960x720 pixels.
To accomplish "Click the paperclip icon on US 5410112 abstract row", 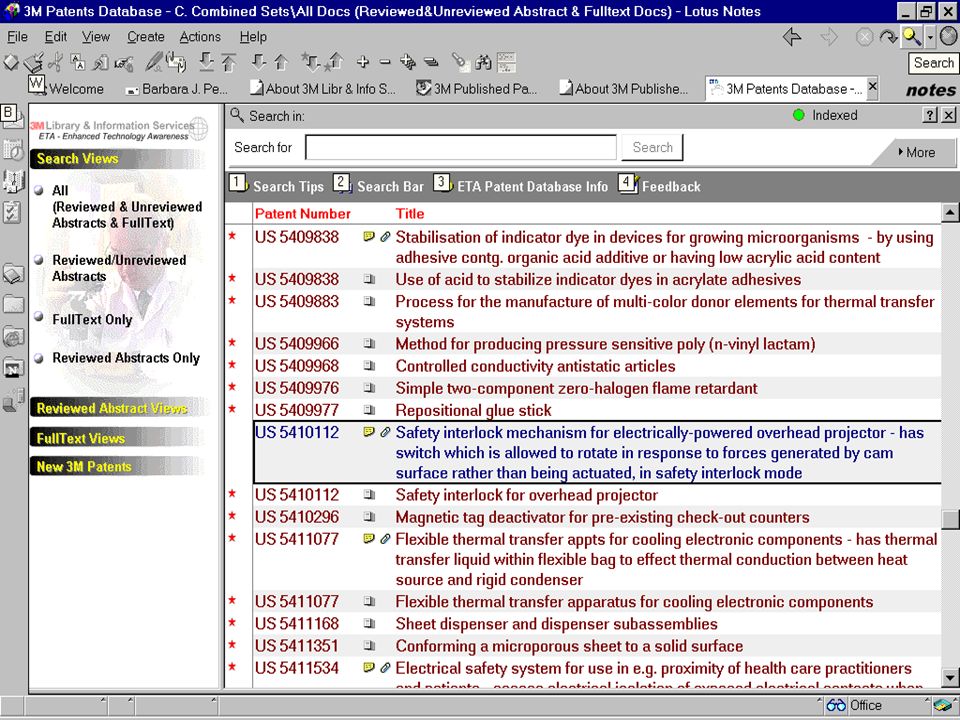I will (x=385, y=432).
